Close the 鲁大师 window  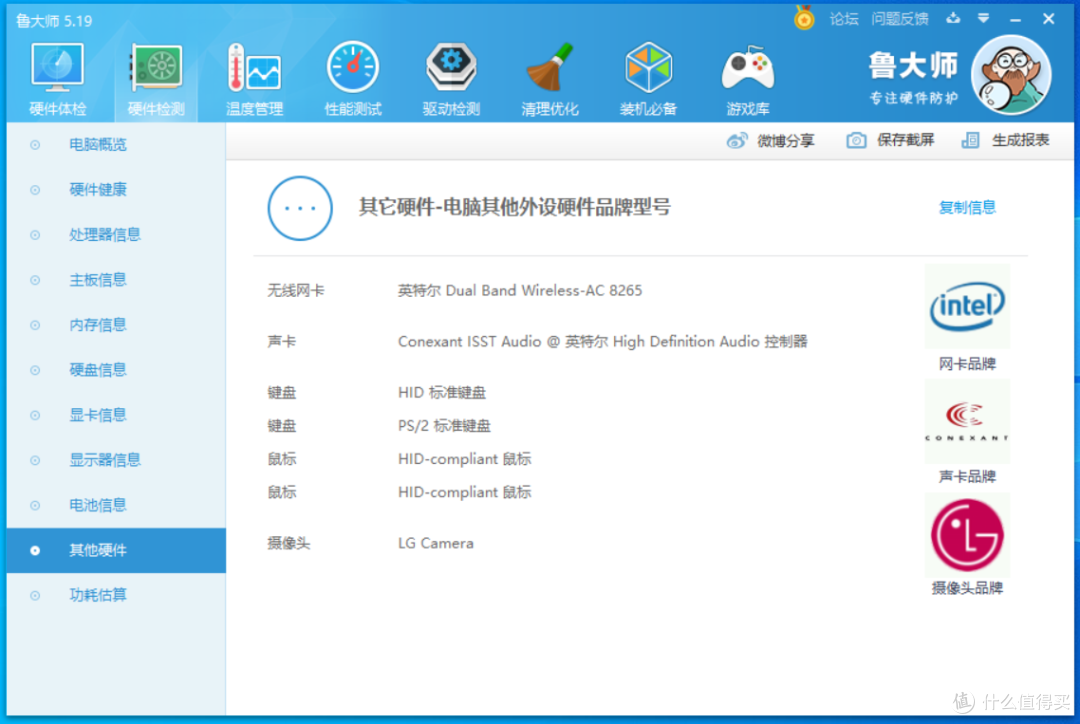pos(1048,19)
